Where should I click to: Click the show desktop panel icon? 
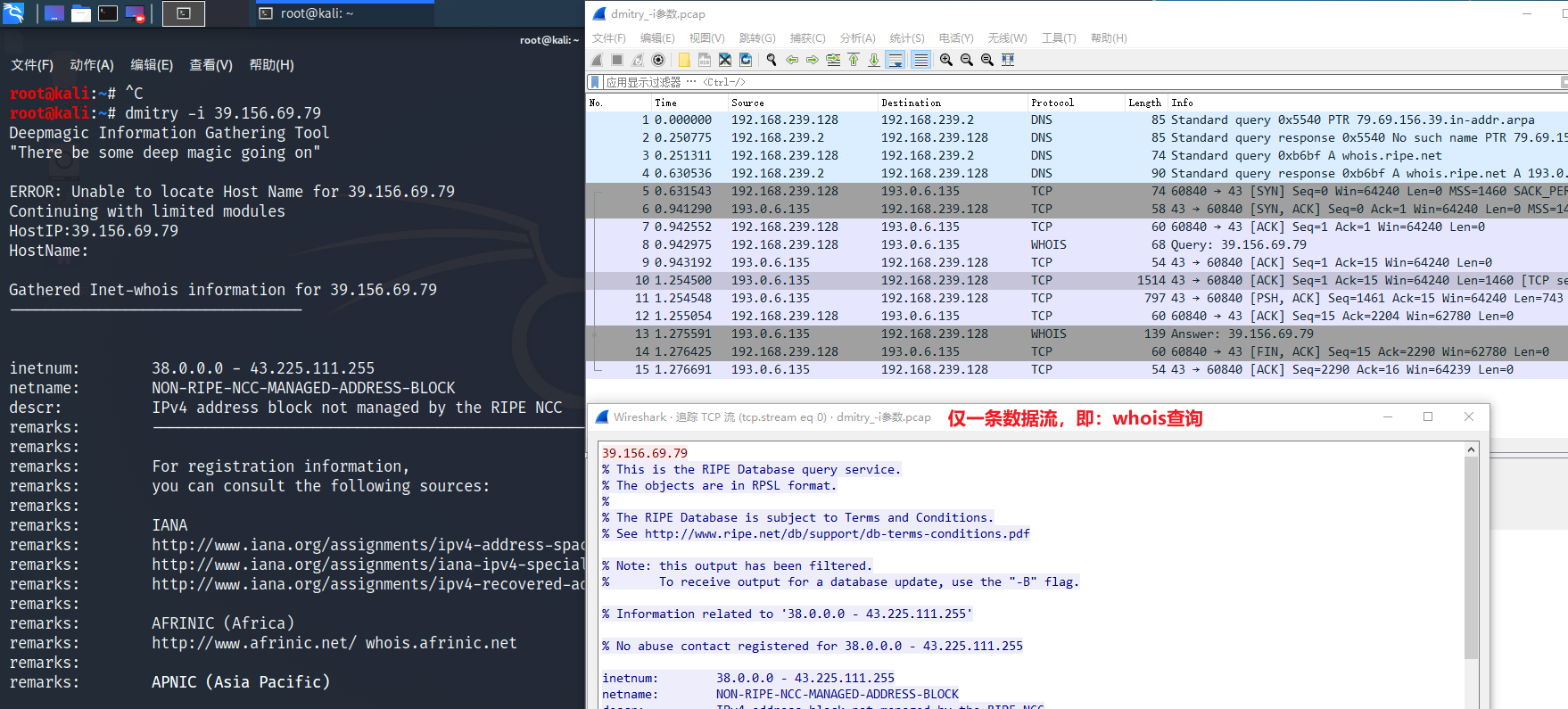[54, 13]
